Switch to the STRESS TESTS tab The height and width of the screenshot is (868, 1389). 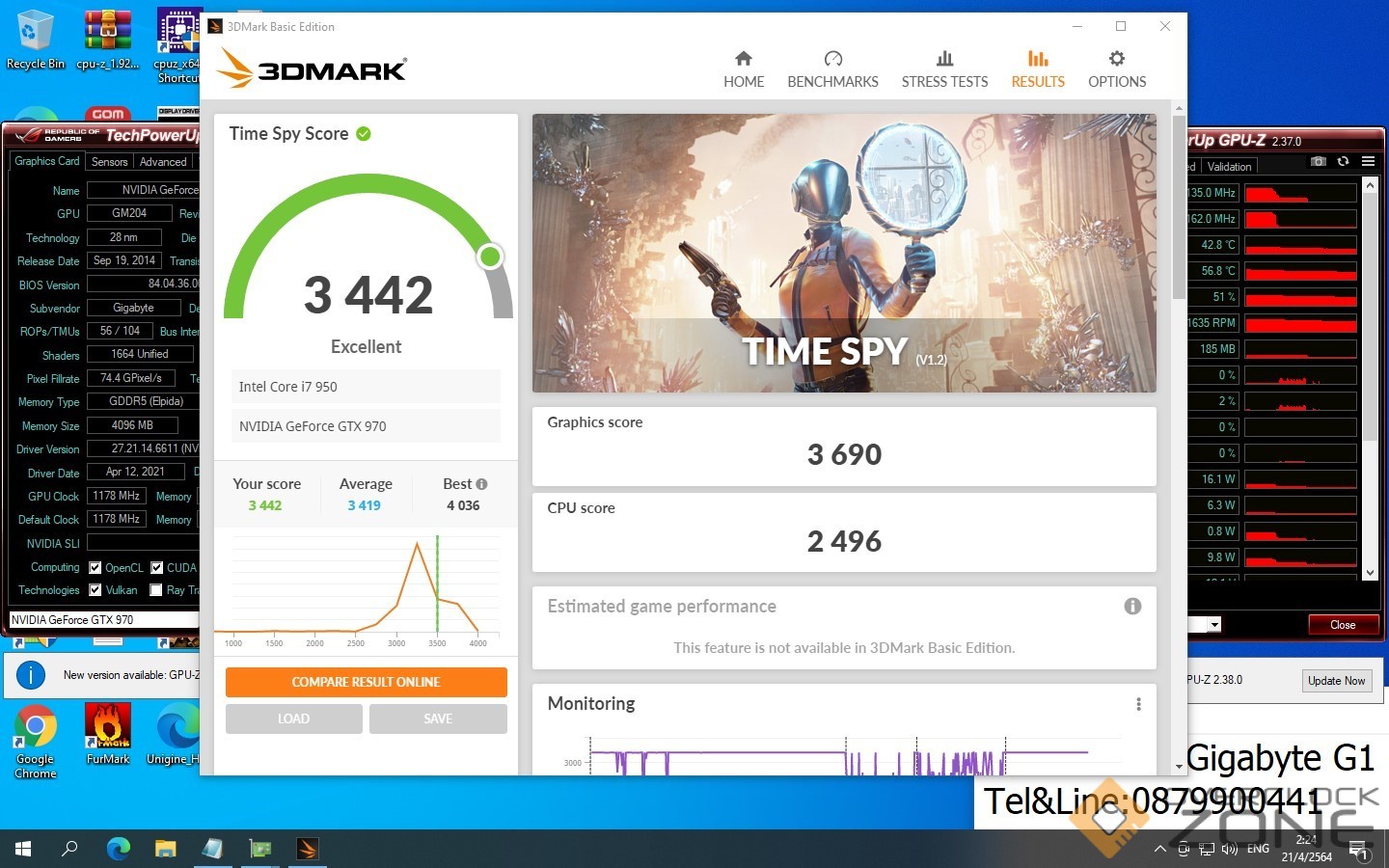(944, 69)
